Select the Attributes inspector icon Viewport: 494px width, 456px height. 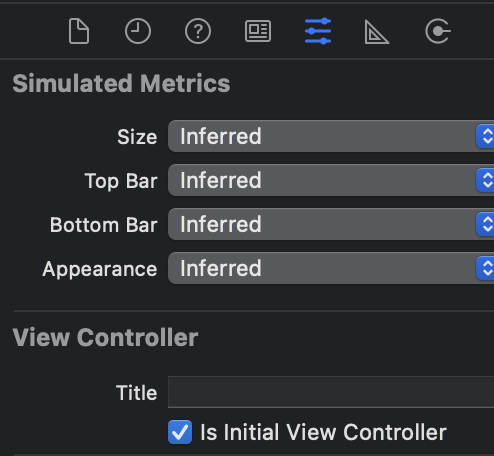(x=318, y=31)
